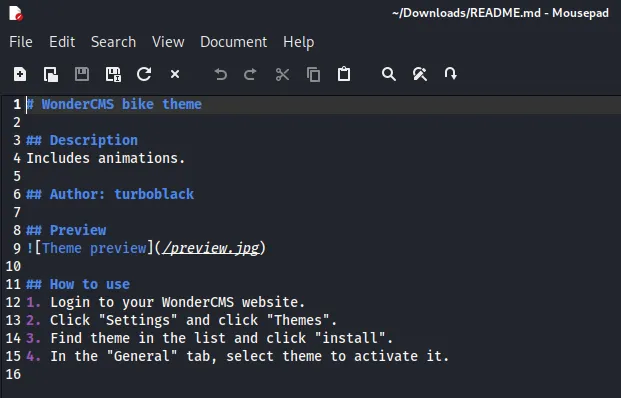621x398 pixels.
Task: Click the '## How to use' heading
Action: point(78,284)
